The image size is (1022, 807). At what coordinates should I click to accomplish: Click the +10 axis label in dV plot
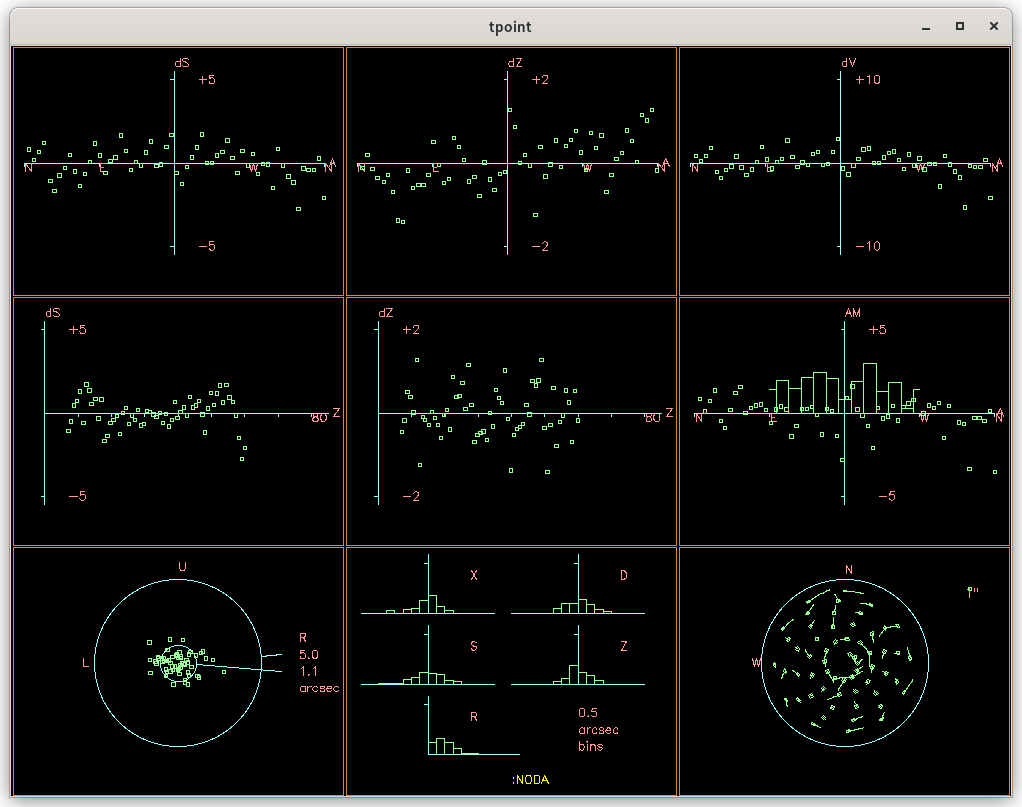click(868, 80)
